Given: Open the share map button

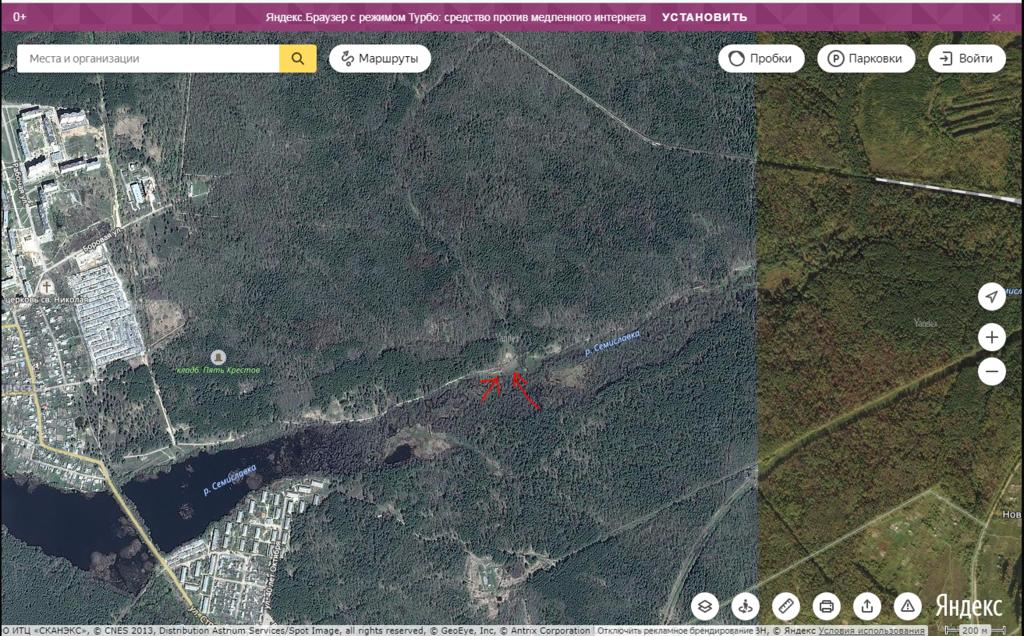Looking at the screenshot, I should click(x=867, y=606).
